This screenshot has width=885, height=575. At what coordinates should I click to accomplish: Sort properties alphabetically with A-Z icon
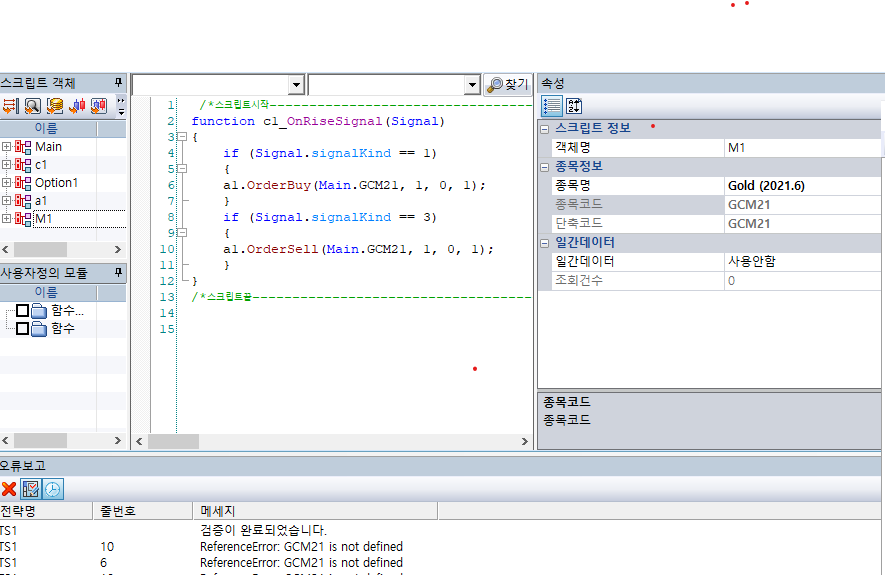(574, 106)
